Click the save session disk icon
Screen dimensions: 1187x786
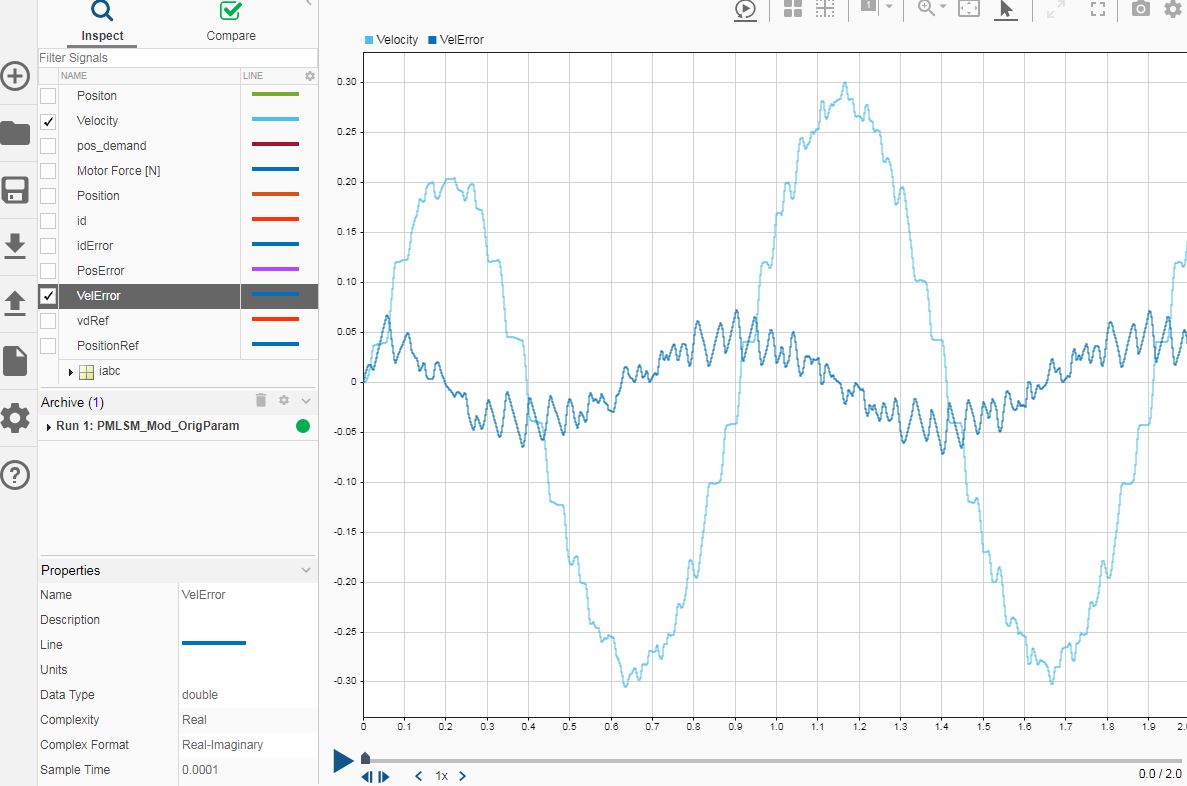15,190
